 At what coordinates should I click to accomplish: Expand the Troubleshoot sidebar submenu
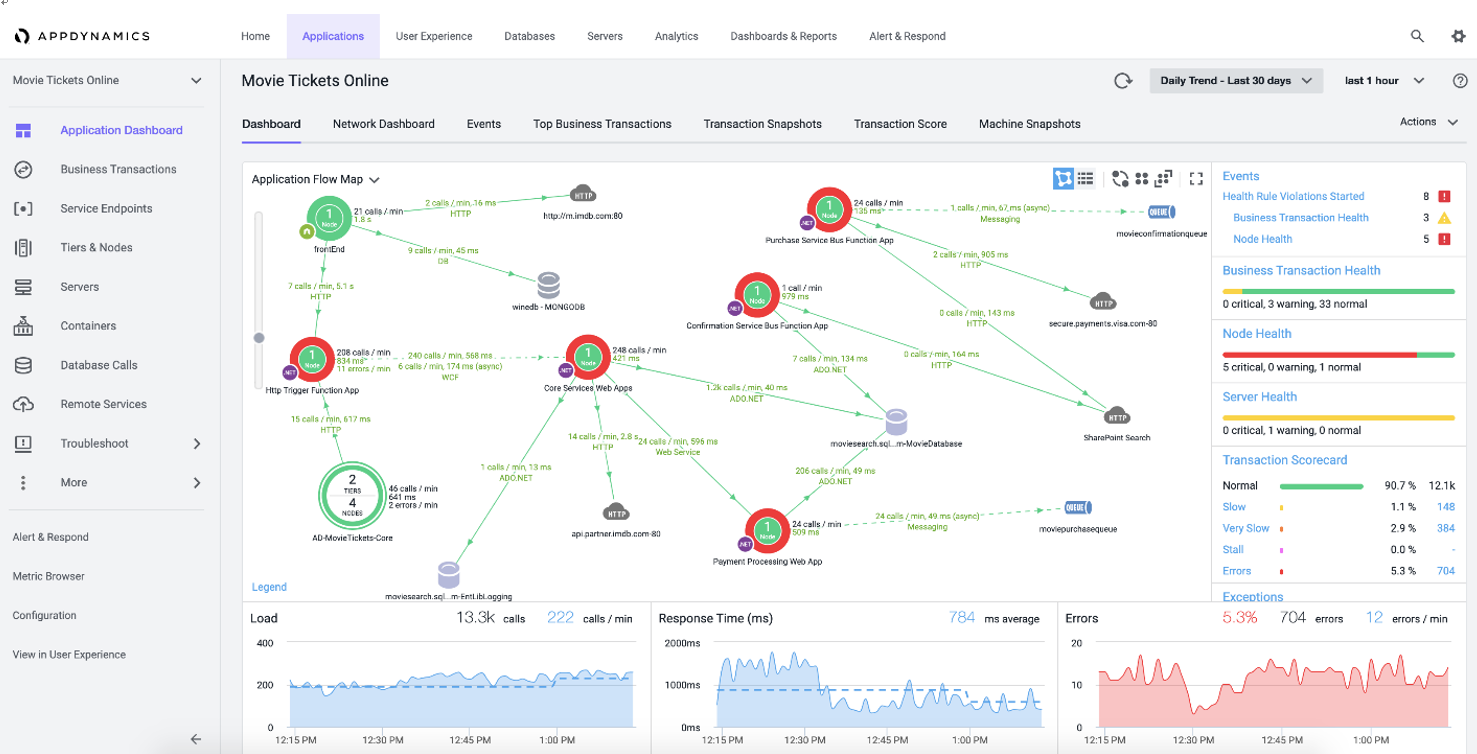(196, 443)
